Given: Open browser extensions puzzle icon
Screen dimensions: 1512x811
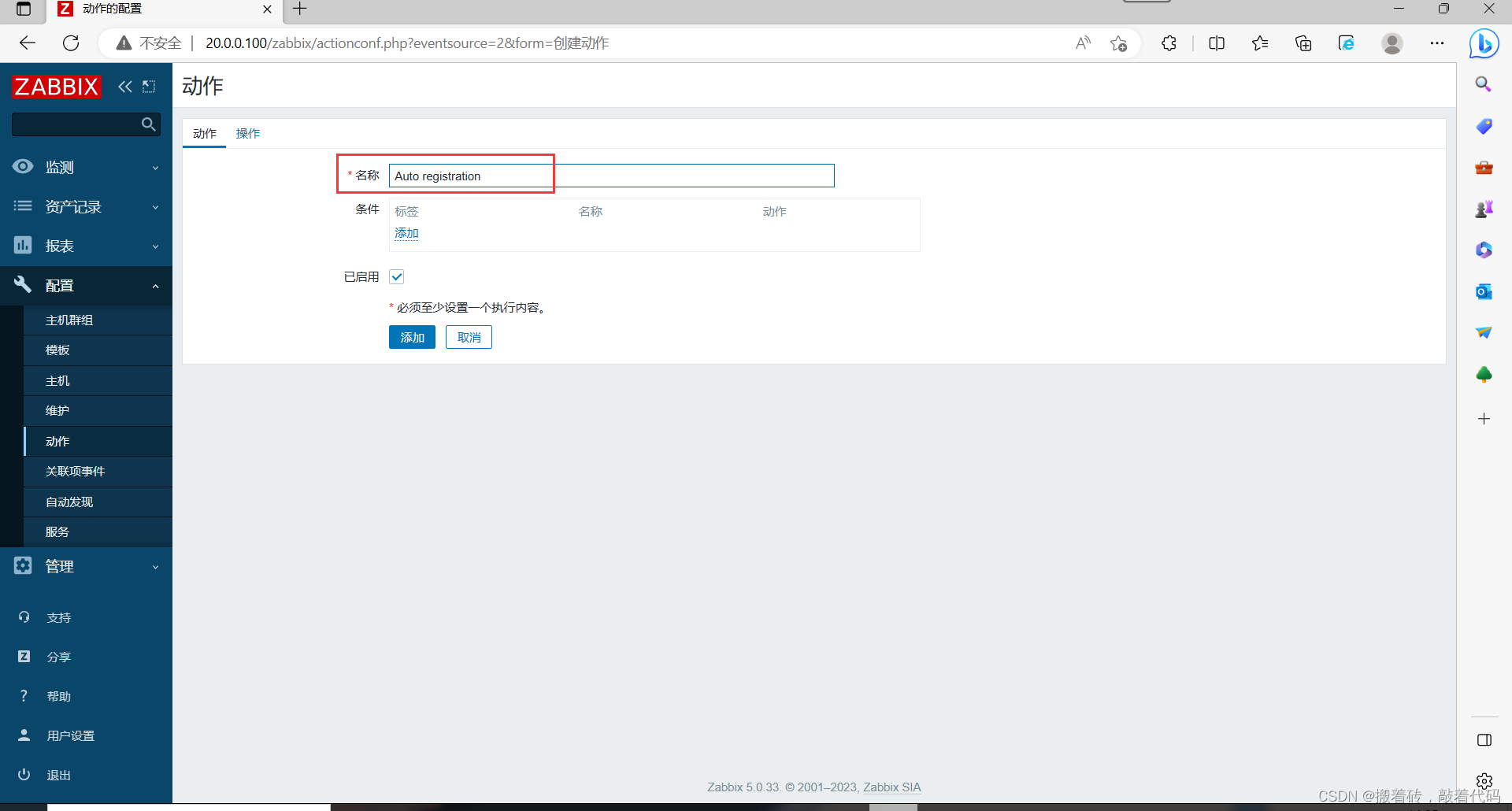Looking at the screenshot, I should (1169, 43).
